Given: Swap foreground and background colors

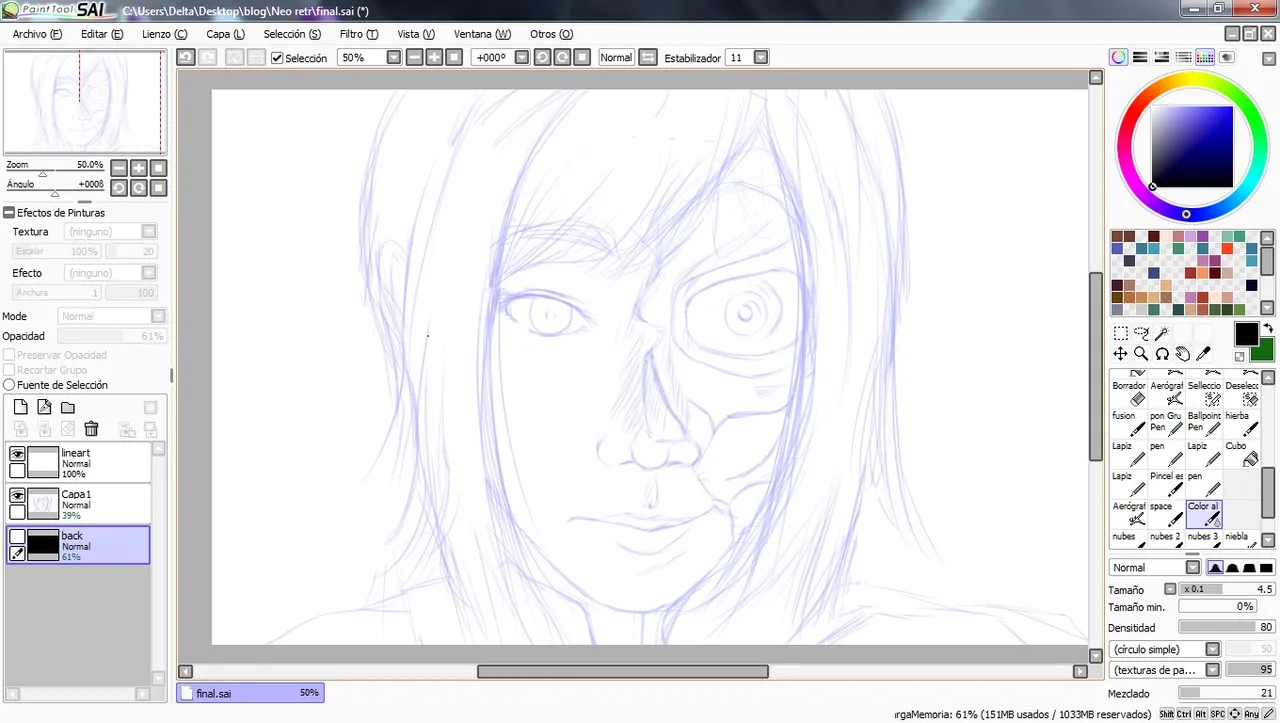Looking at the screenshot, I should pyautogui.click(x=1267, y=328).
